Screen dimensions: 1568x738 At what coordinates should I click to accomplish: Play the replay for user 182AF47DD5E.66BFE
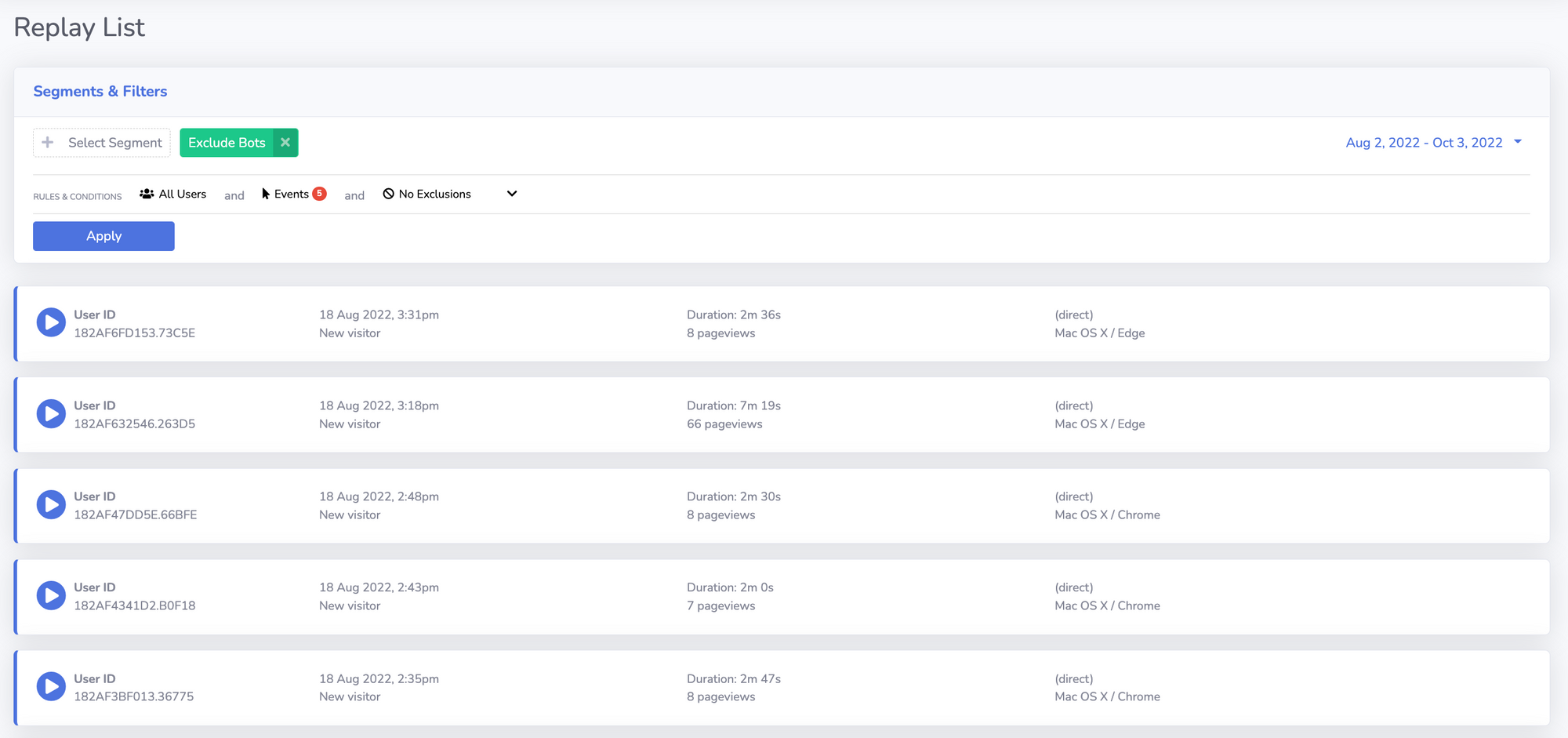click(51, 504)
